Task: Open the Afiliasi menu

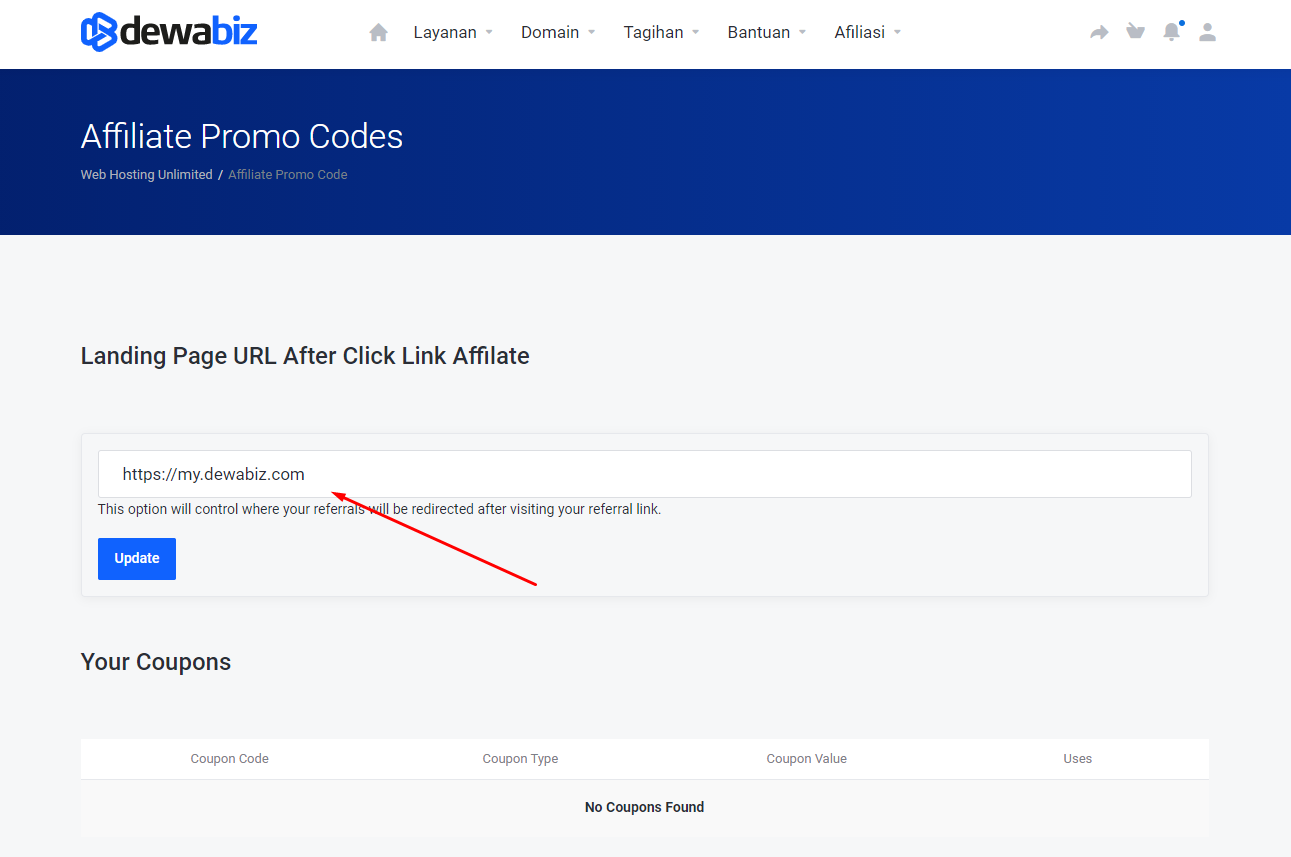Action: point(868,33)
